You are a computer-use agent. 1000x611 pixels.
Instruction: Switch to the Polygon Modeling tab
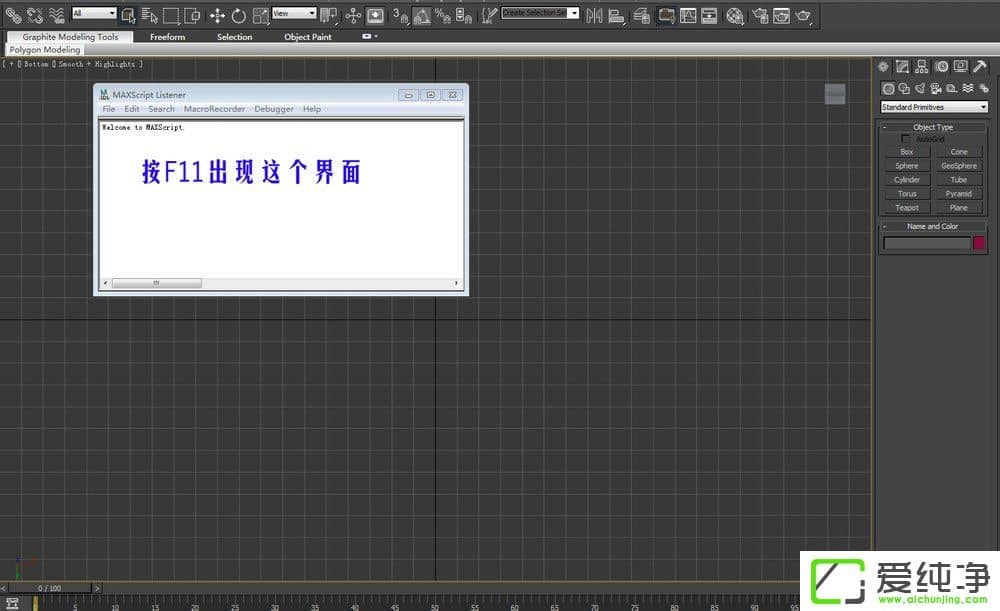[45, 49]
